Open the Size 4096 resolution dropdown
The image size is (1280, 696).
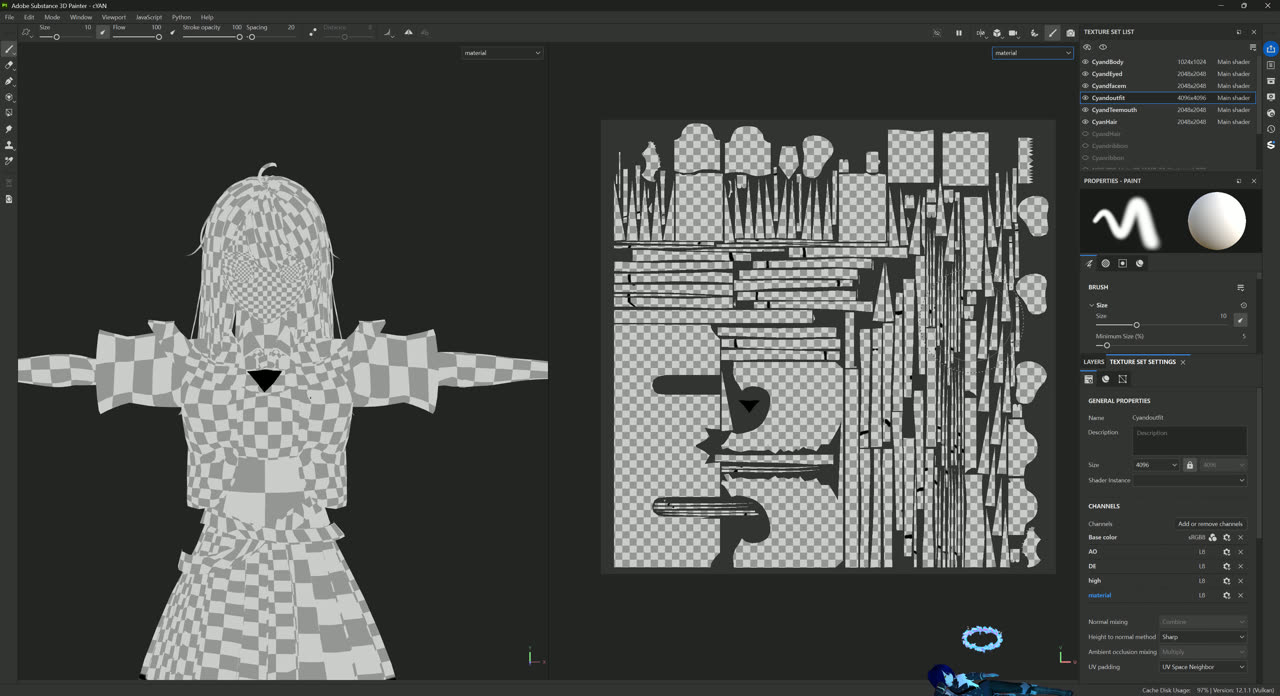[1156, 465]
